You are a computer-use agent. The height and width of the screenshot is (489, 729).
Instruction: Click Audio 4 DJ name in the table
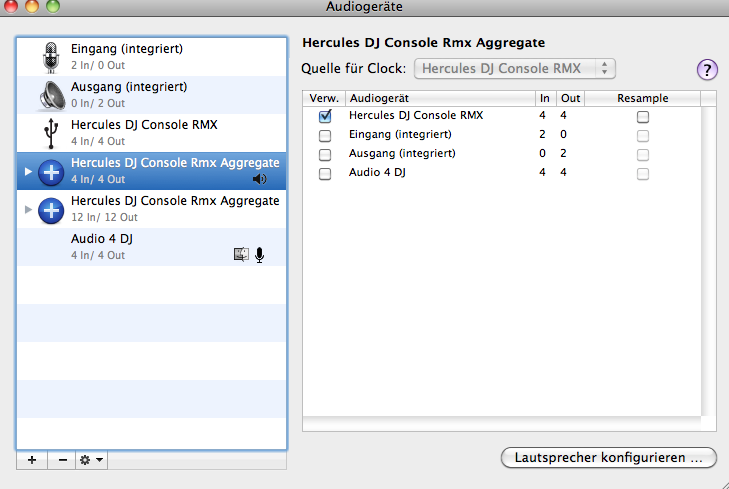(377, 172)
